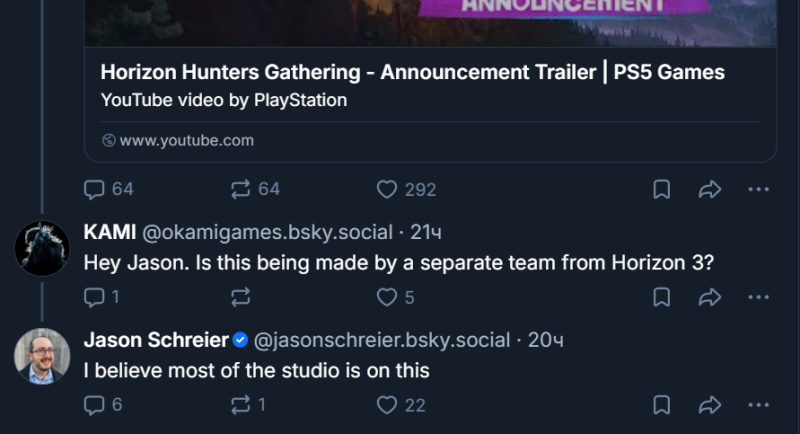This screenshot has height=434, width=800.
Task: Bookmark the Horizon trailer post
Action: [x=661, y=189]
